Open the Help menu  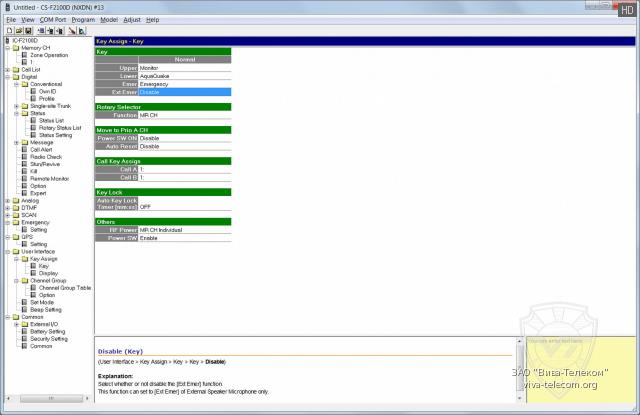click(x=153, y=20)
